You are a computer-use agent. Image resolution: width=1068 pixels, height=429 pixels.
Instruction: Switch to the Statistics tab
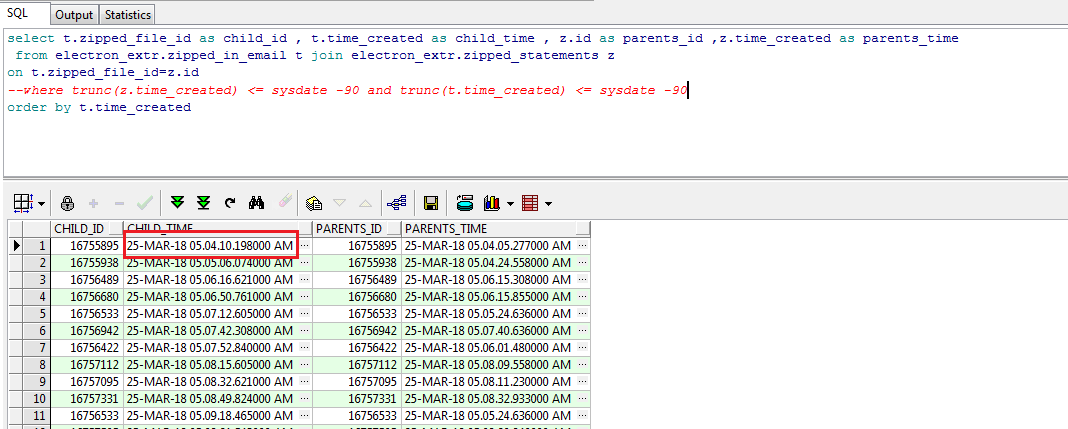pyautogui.click(x=128, y=15)
